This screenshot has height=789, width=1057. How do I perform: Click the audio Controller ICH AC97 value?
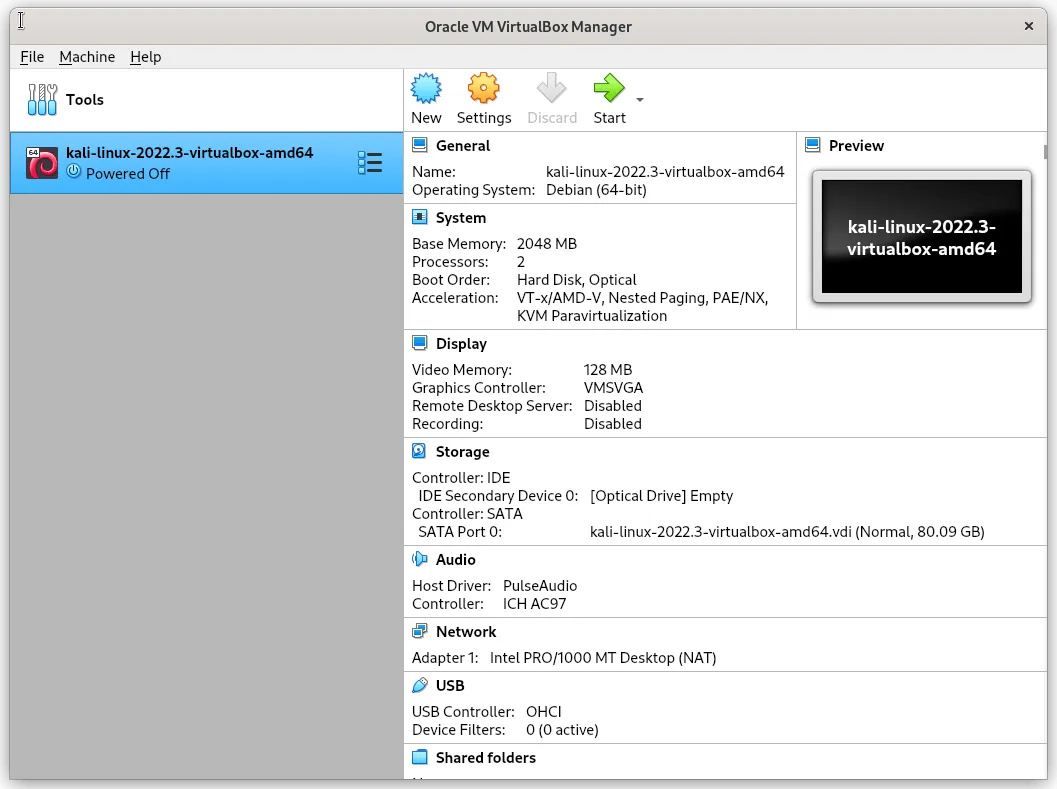pyautogui.click(x=535, y=604)
